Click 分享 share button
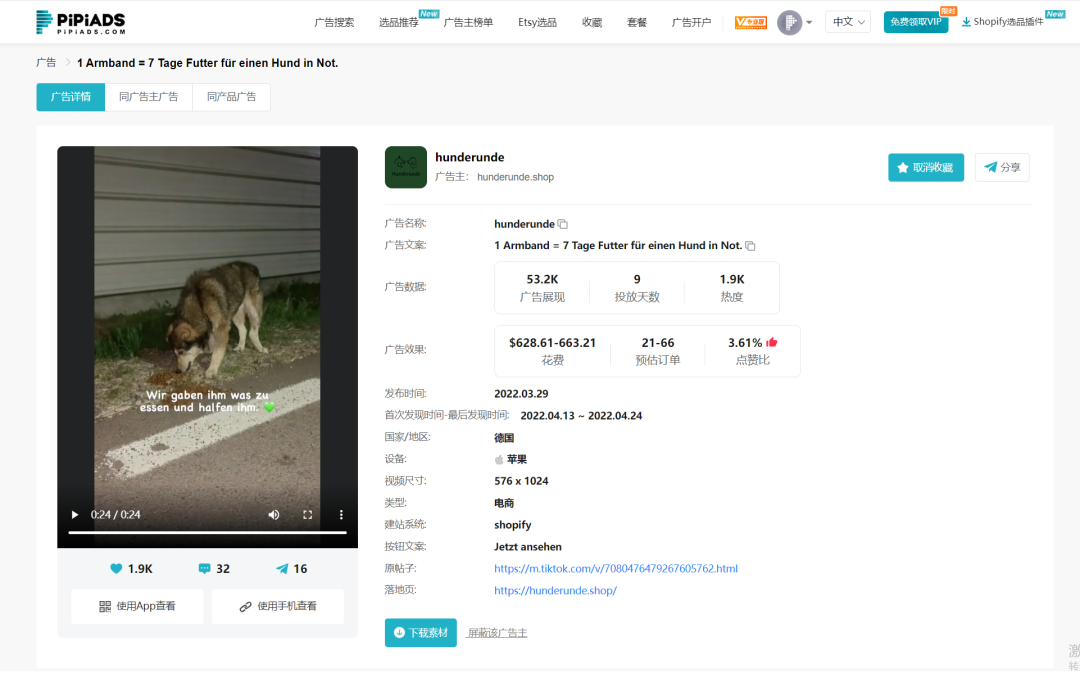Viewport: 1080px width, 673px height. (x=1002, y=167)
